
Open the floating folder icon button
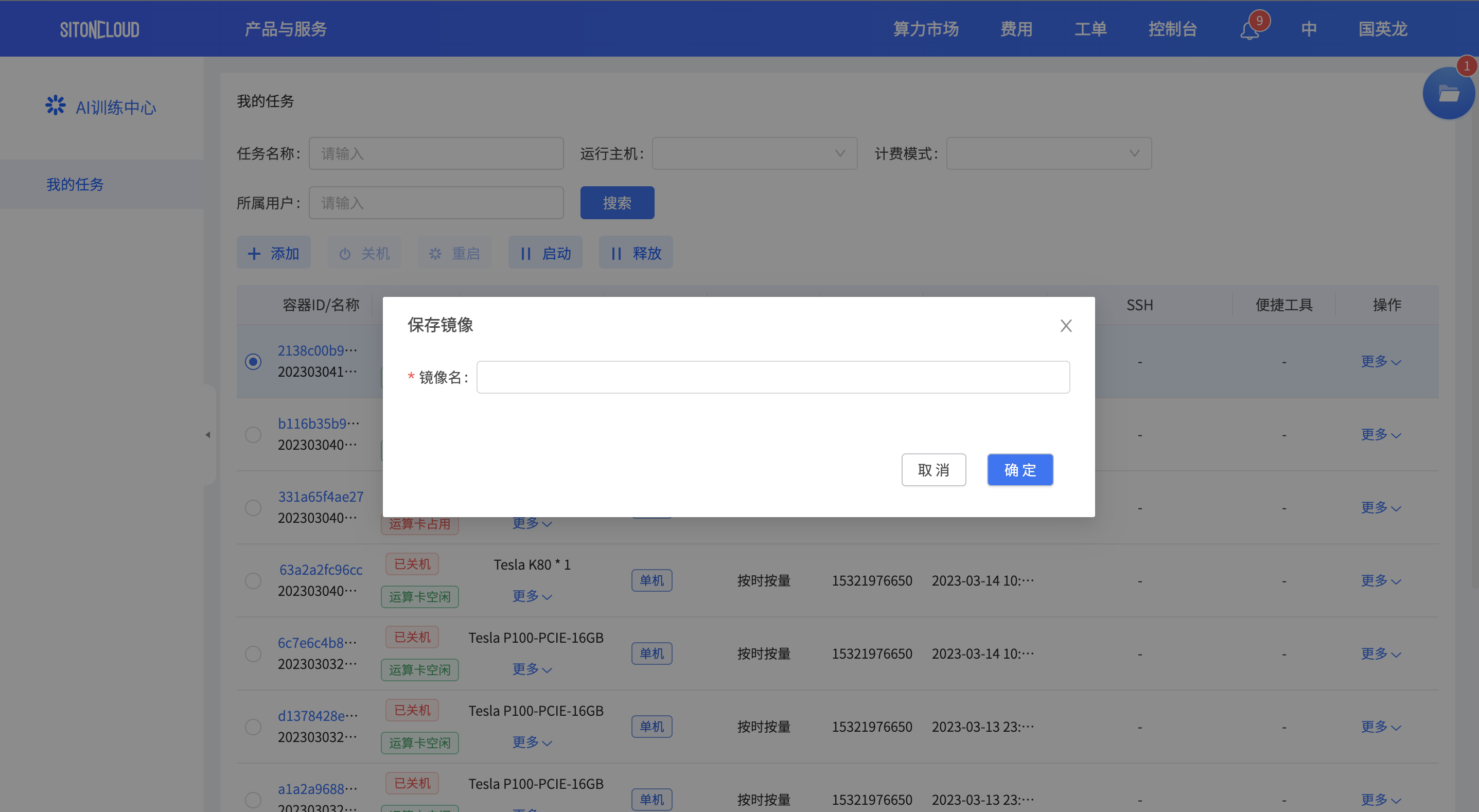1448,94
